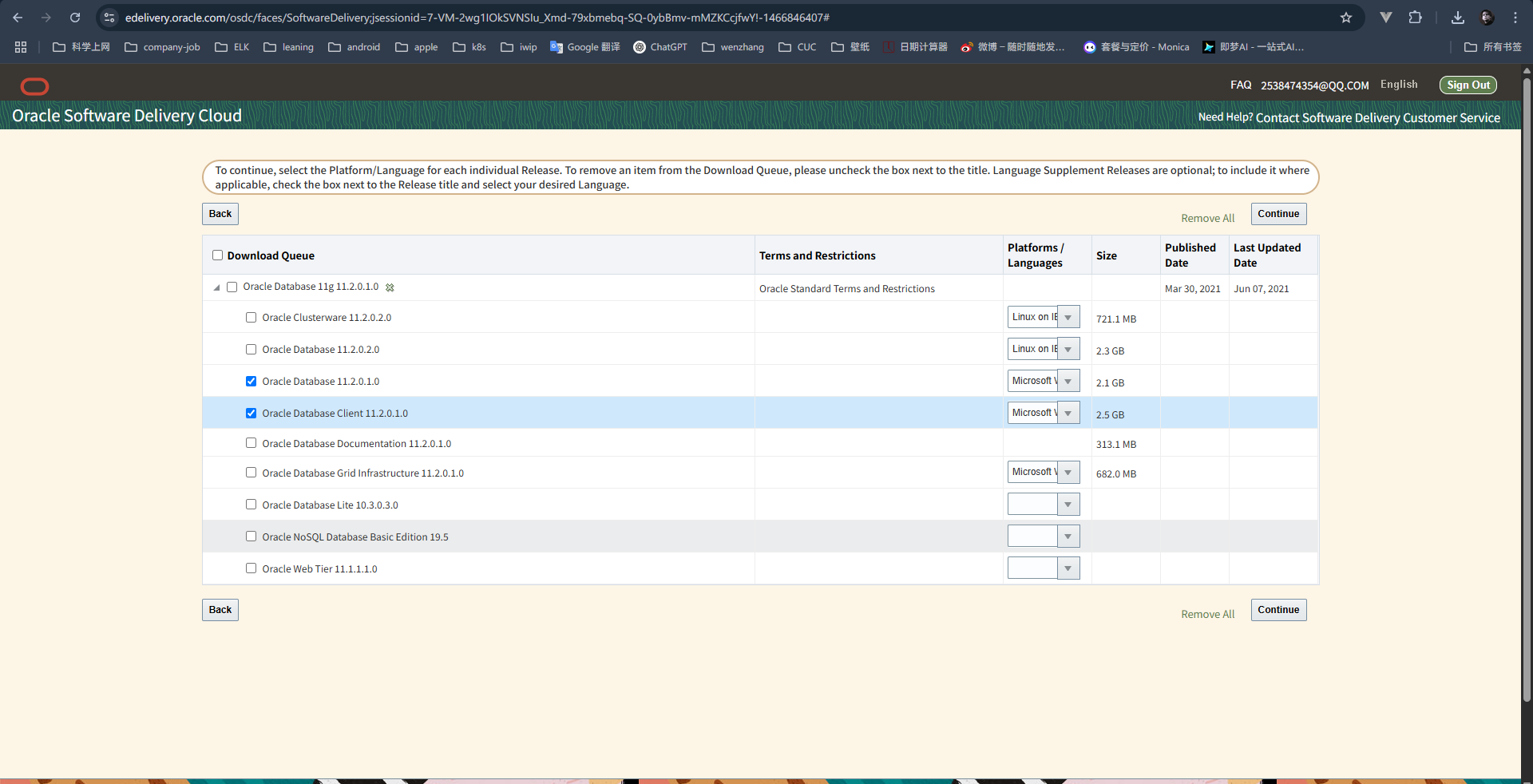Uncheck Oracle Database 11.2.0.1.0
The image size is (1533, 784).
click(x=251, y=381)
